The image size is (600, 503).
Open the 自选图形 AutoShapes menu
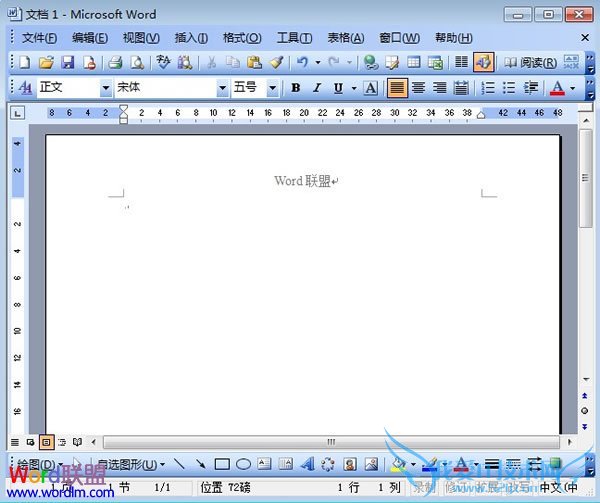pos(131,464)
